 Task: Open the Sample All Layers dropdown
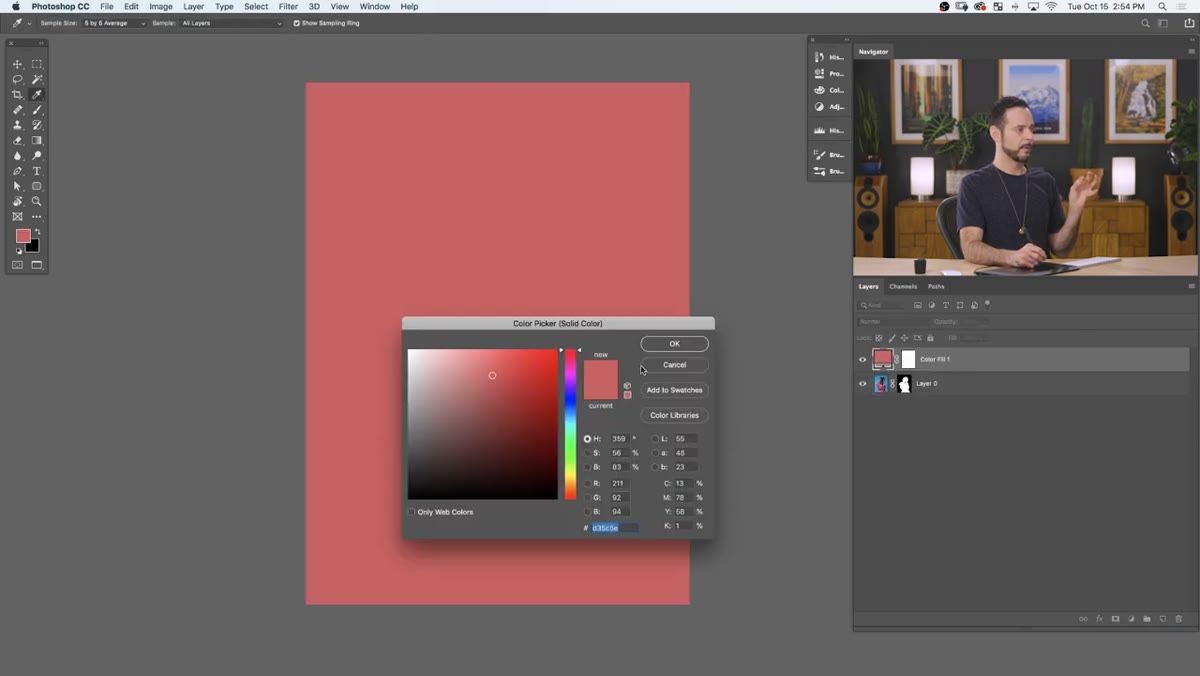[231, 23]
